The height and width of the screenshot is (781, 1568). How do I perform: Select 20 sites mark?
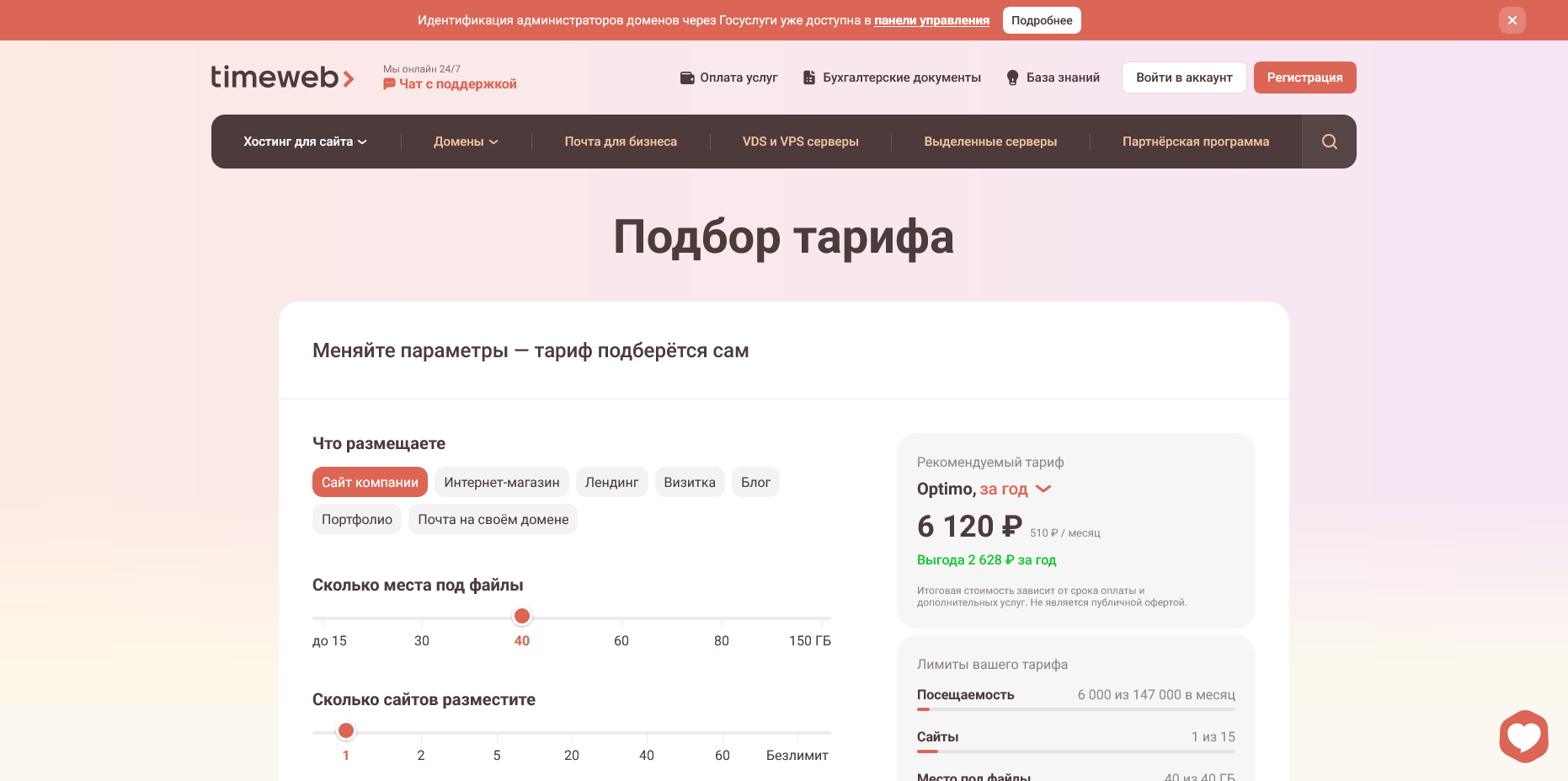click(572, 756)
